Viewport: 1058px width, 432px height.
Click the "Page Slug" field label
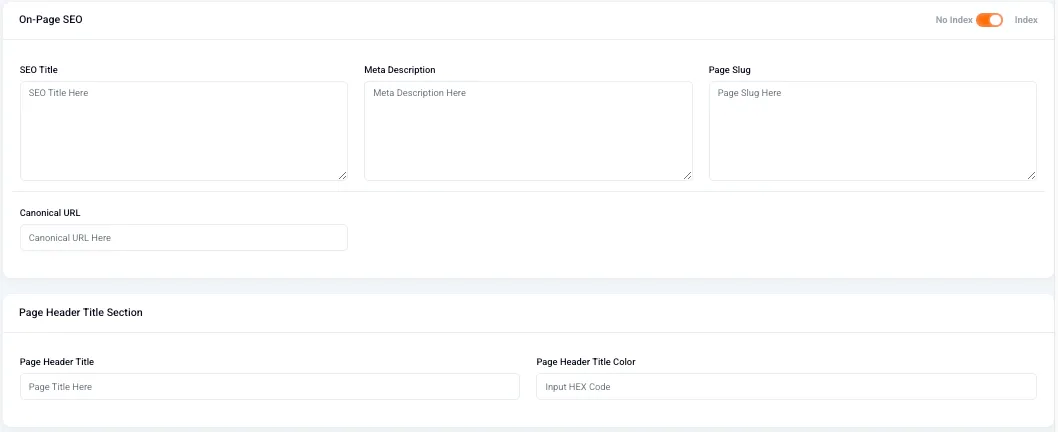pos(729,70)
